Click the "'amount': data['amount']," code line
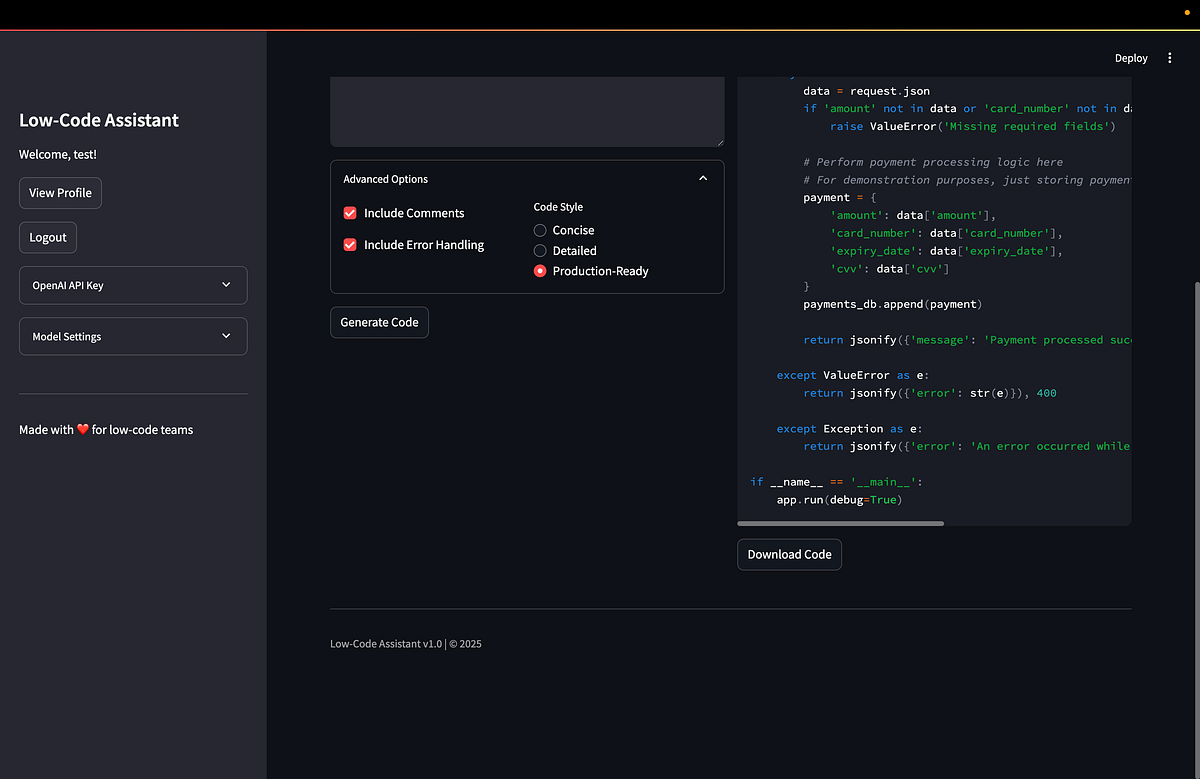Image resolution: width=1200 pixels, height=779 pixels. pyautogui.click(x=913, y=215)
